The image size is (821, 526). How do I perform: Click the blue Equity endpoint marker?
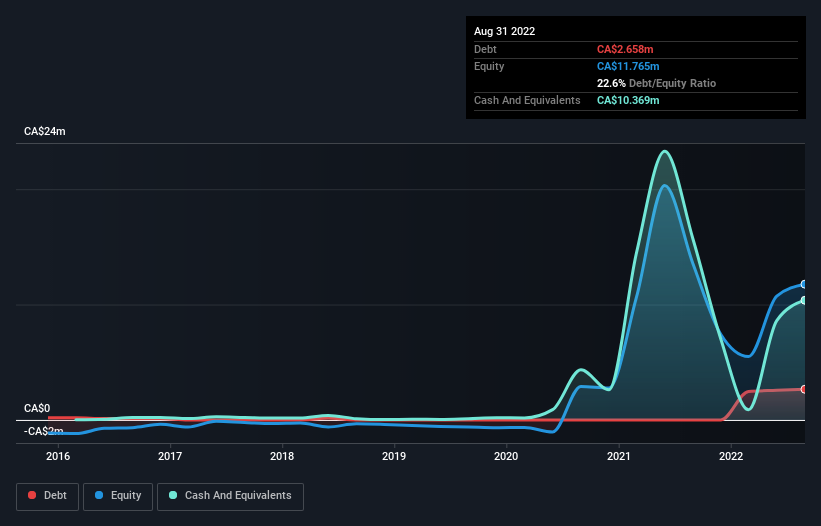tap(804, 284)
